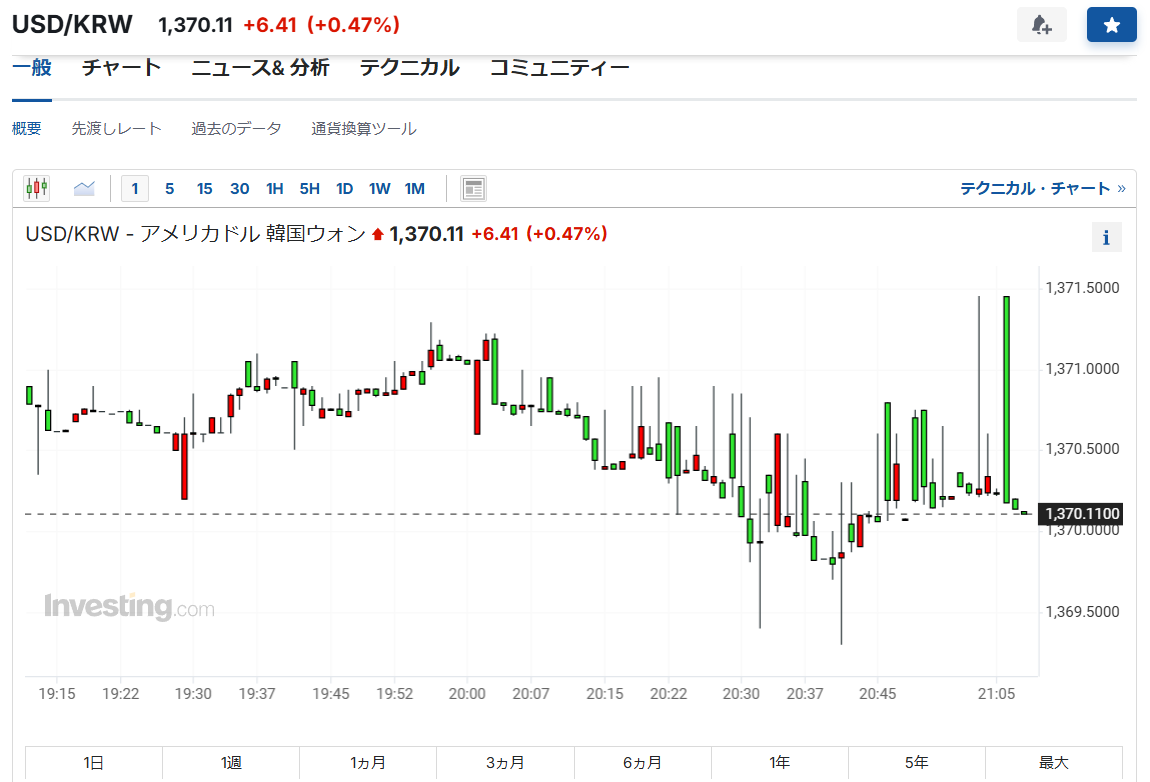Choose the 1M chart interval

pyautogui.click(x=414, y=188)
